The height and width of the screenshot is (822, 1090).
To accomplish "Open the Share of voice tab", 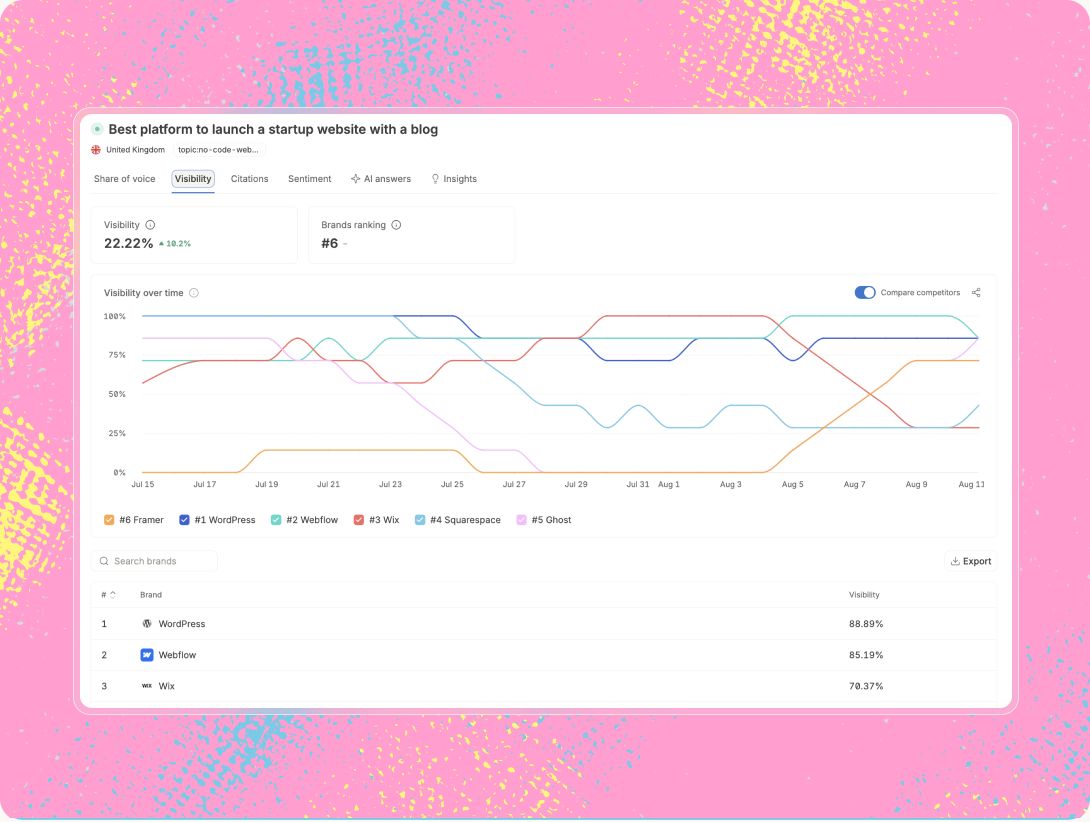I will 124,179.
